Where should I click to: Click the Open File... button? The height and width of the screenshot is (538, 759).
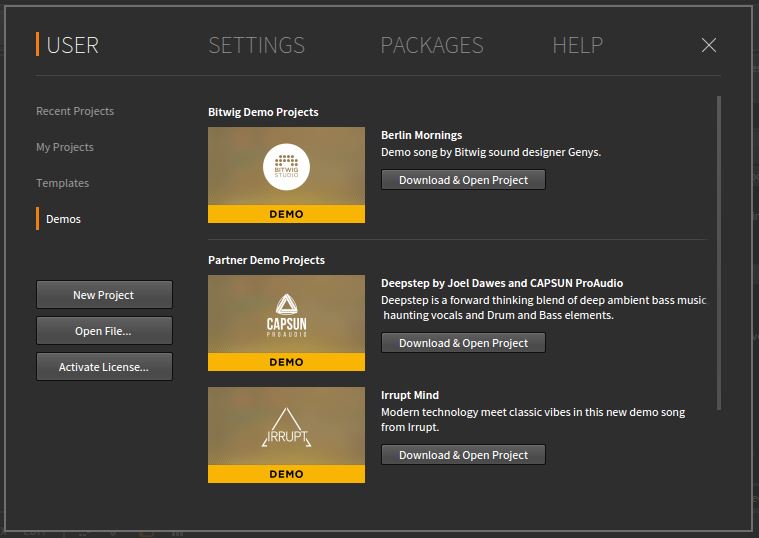104,331
